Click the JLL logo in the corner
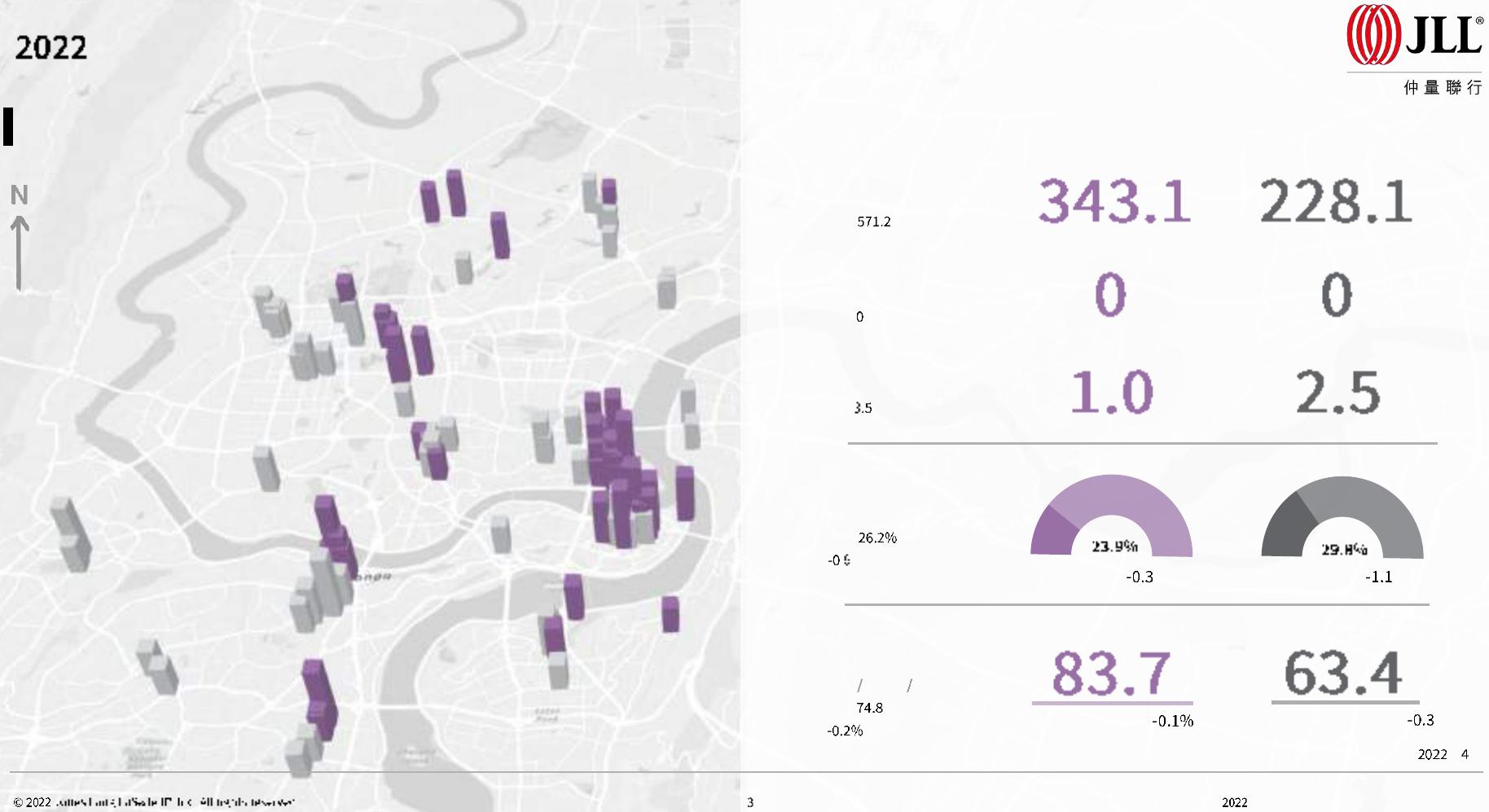Image resolution: width=1489 pixels, height=812 pixels. tap(1413, 35)
